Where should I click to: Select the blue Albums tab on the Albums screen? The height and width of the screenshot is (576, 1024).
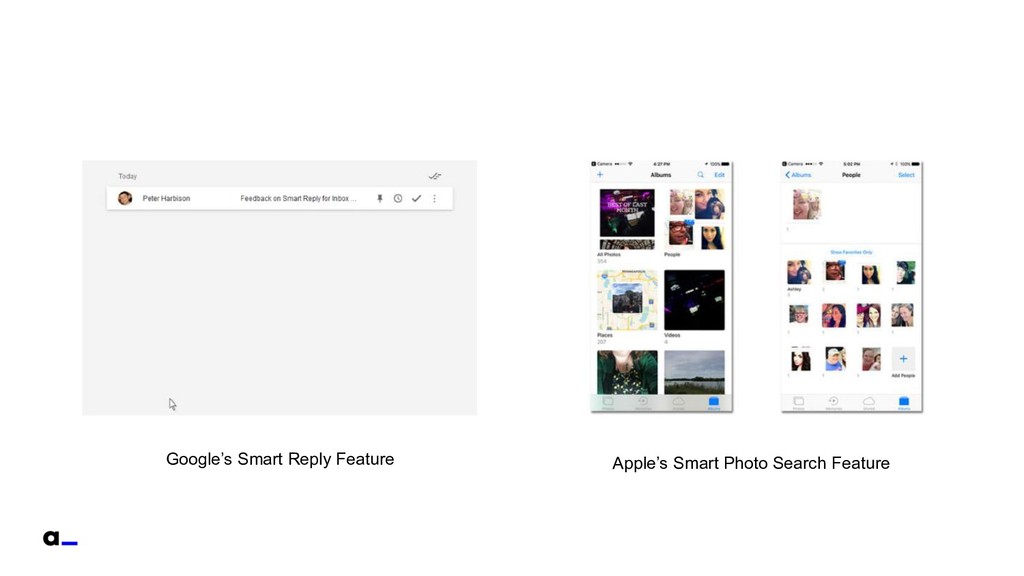point(714,403)
